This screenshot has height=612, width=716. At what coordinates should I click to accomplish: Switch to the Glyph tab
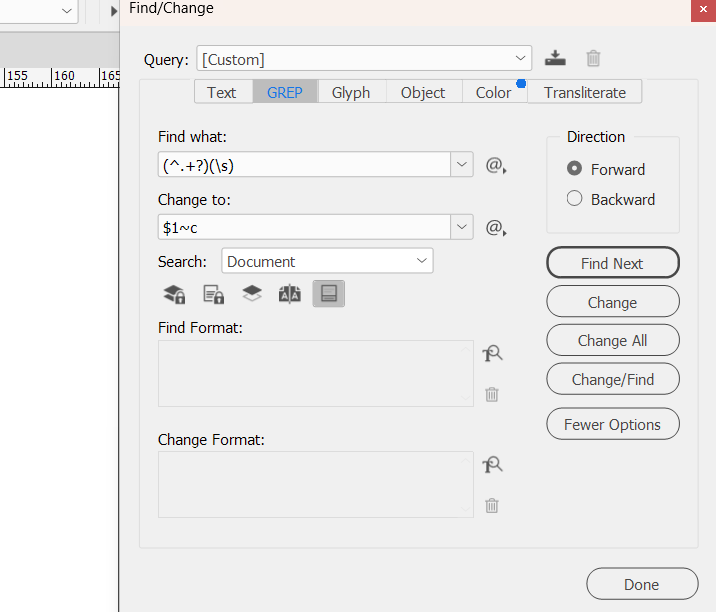point(352,92)
